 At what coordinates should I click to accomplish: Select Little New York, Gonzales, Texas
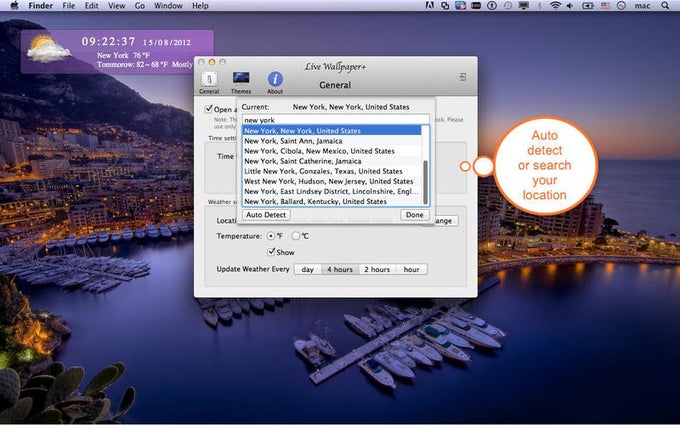tap(332, 171)
